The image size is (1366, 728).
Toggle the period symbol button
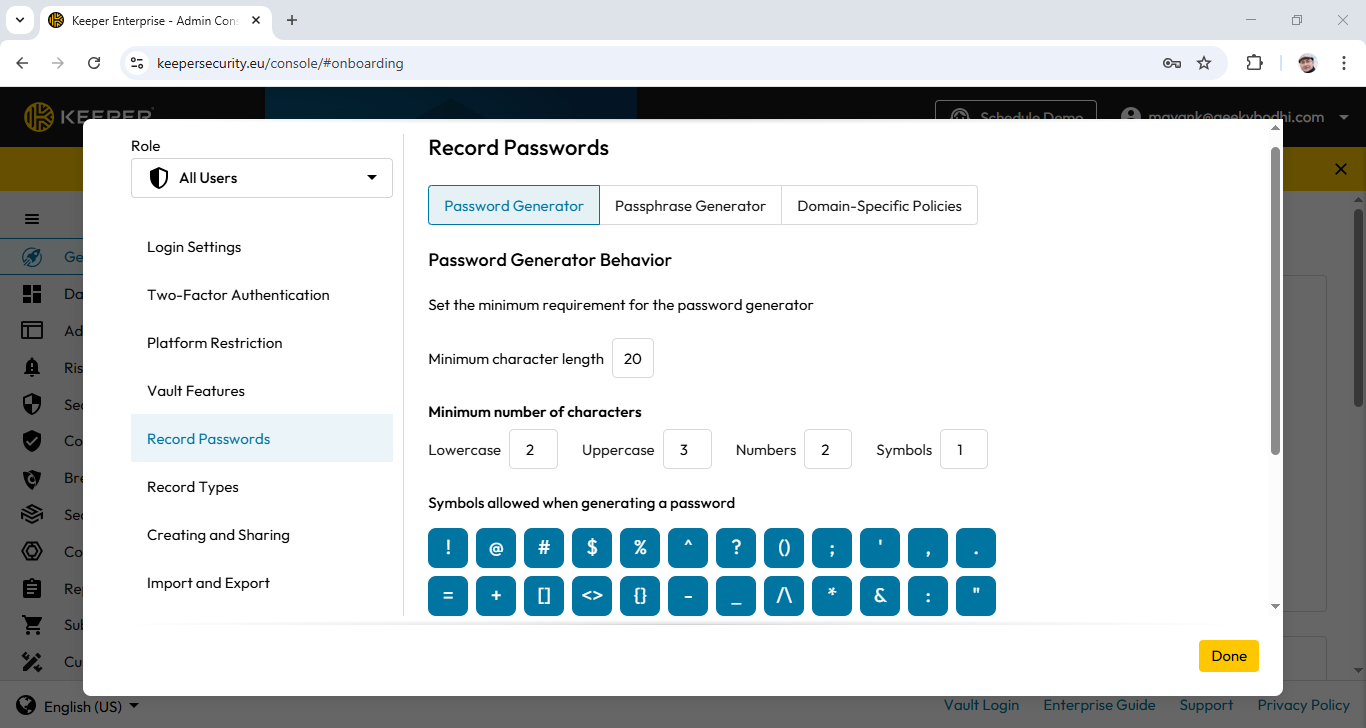[976, 548]
